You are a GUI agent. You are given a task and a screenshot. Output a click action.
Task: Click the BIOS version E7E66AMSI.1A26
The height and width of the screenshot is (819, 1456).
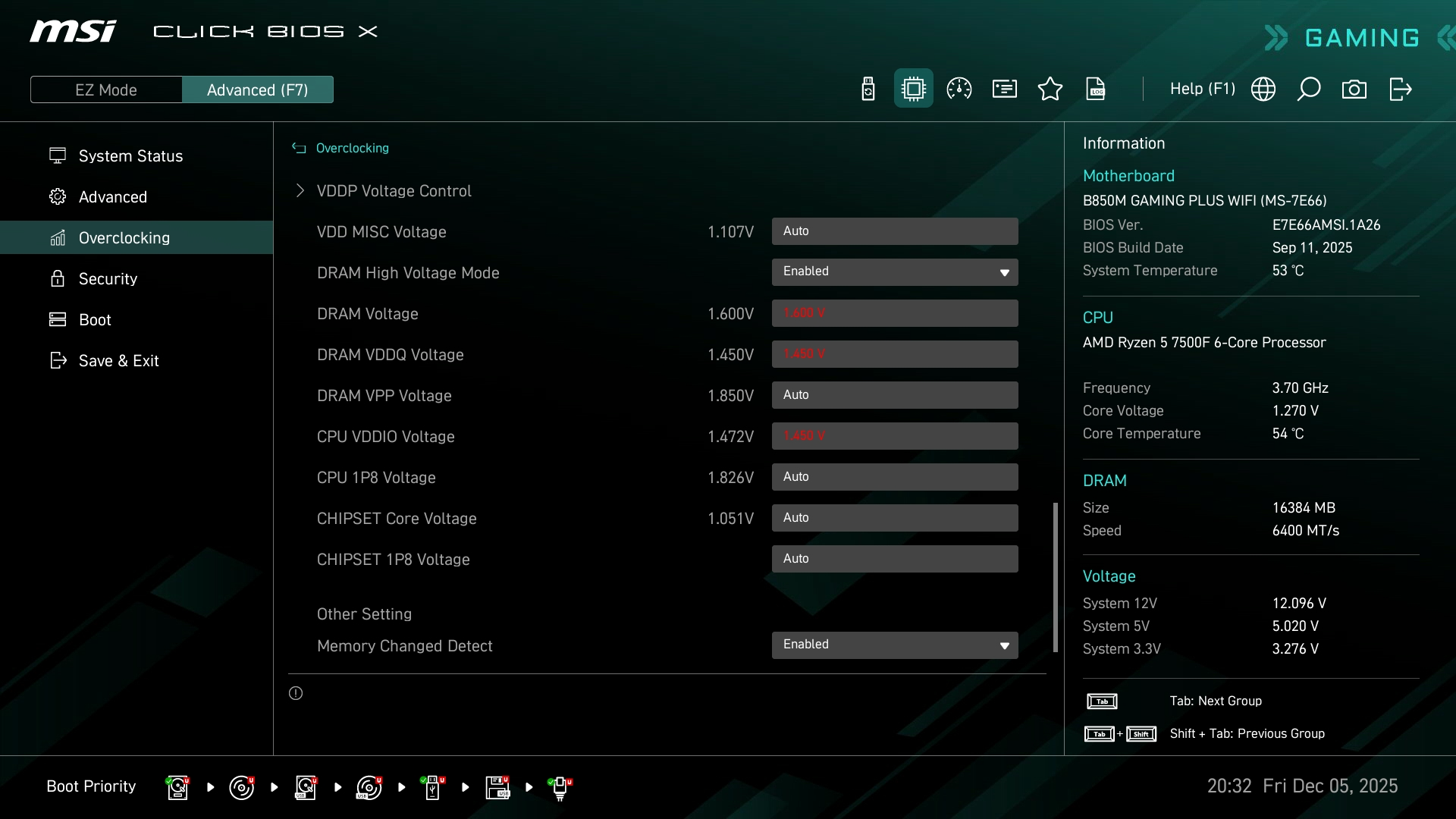click(1326, 225)
